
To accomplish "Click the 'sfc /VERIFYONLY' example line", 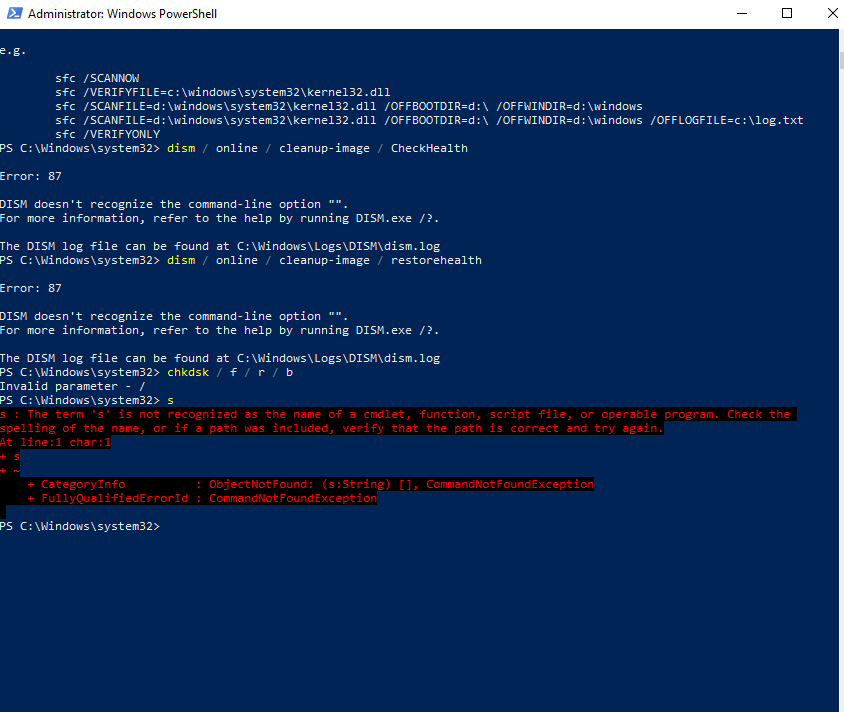I will (108, 134).
